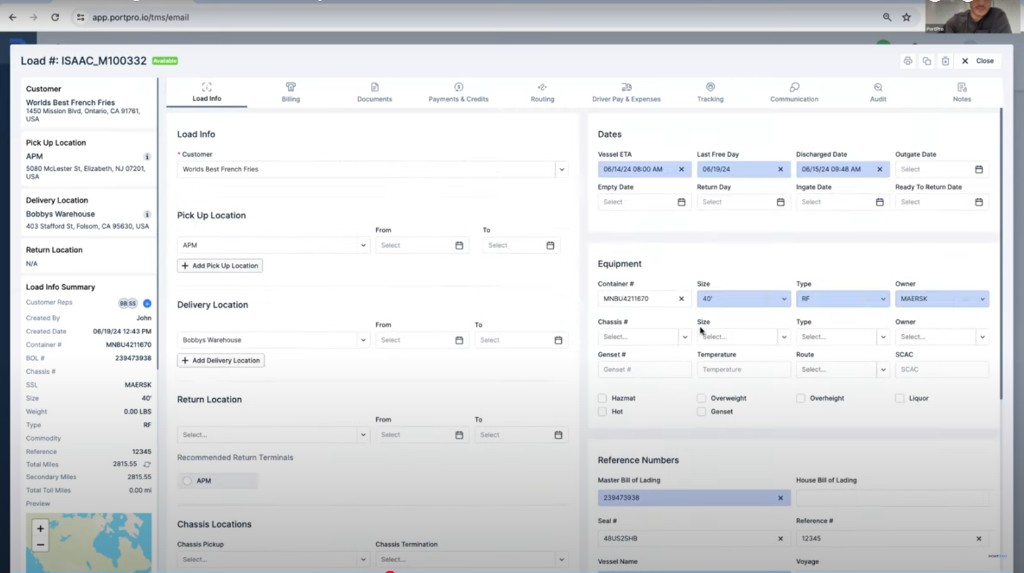Click the Temperature input field
The image size is (1024, 573).
point(743,370)
